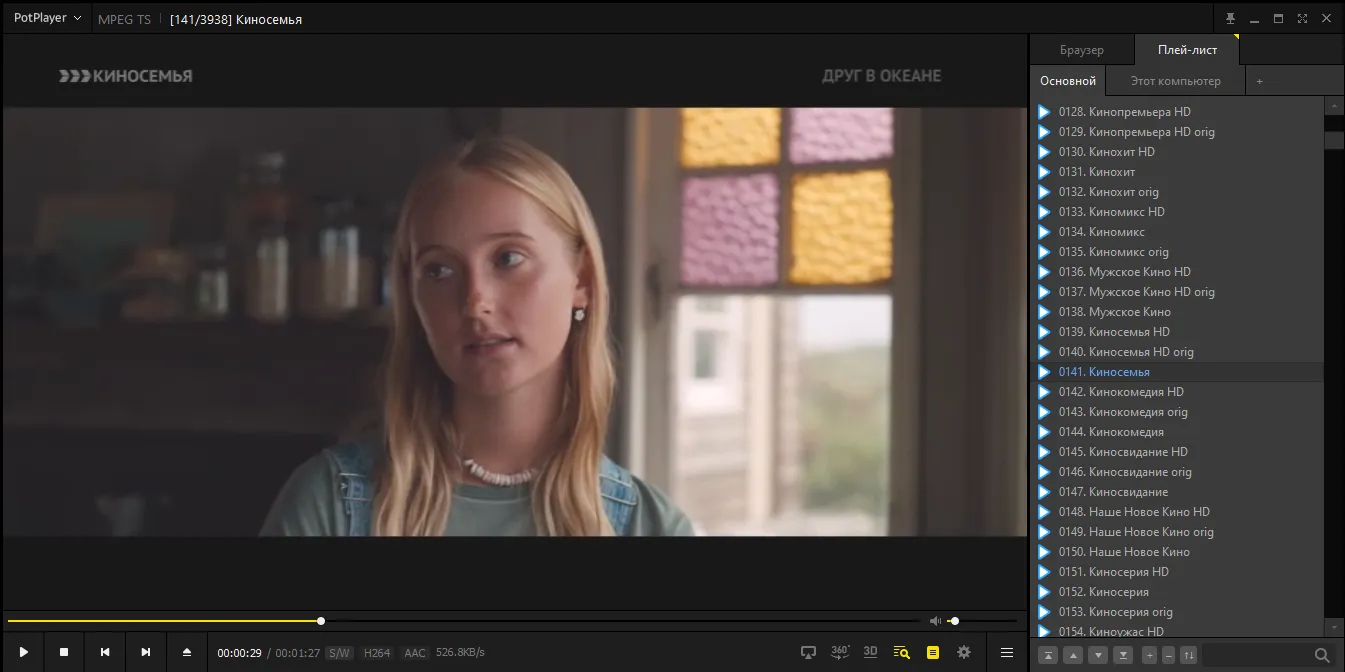Select 0134. Киномикс channel
This screenshot has height=672, width=1345.
click(x=1177, y=232)
